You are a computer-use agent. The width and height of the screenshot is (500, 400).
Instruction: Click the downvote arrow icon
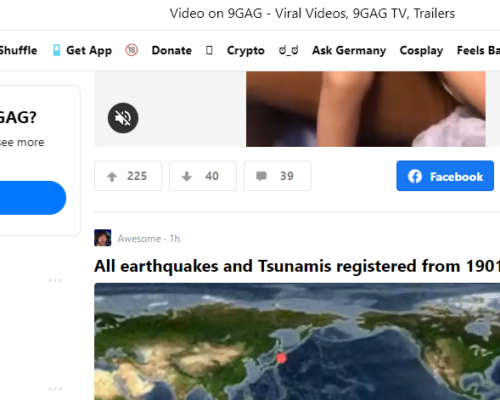click(x=187, y=176)
